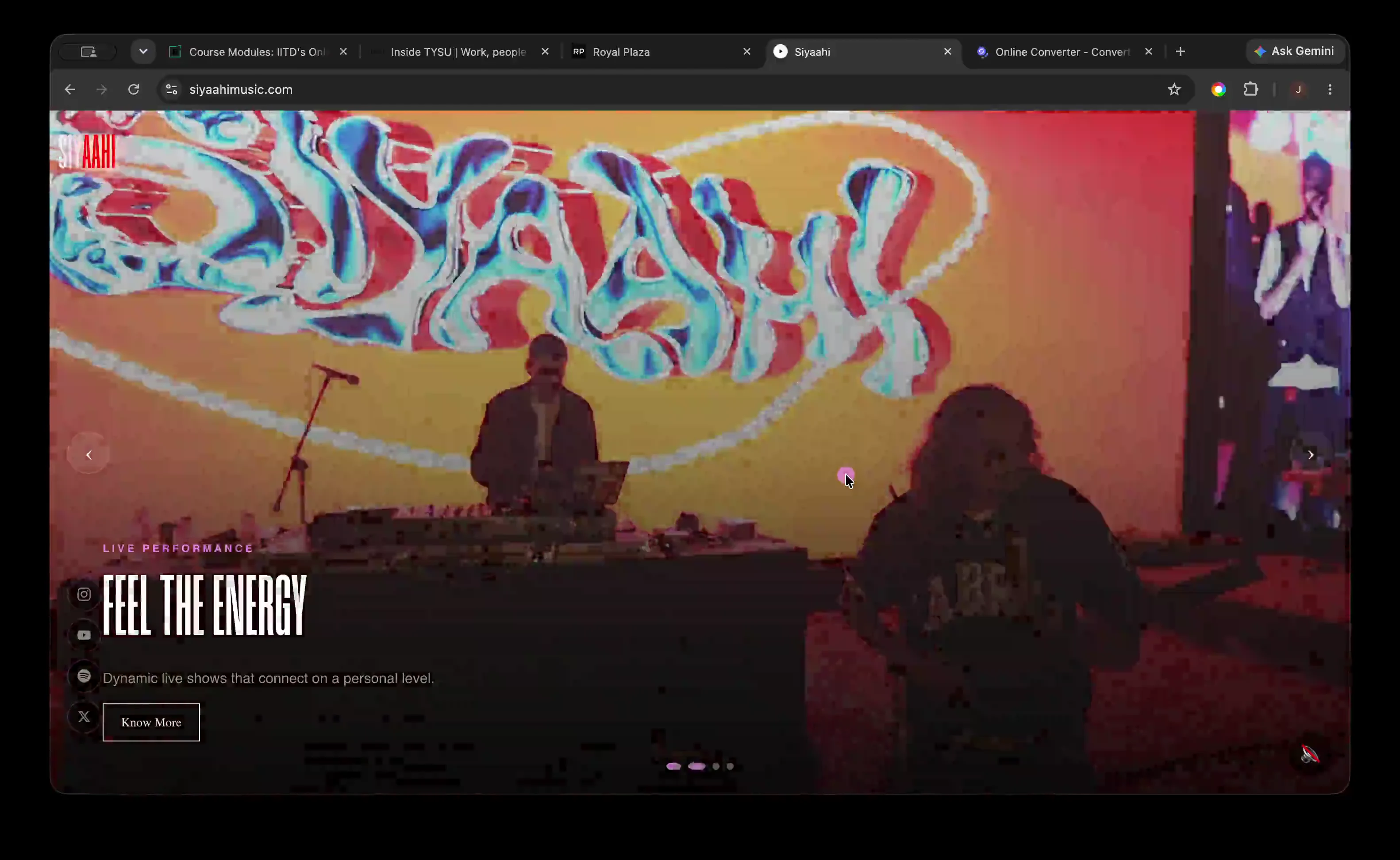
Task: Click the Ask Gemini button
Action: tap(1294, 51)
